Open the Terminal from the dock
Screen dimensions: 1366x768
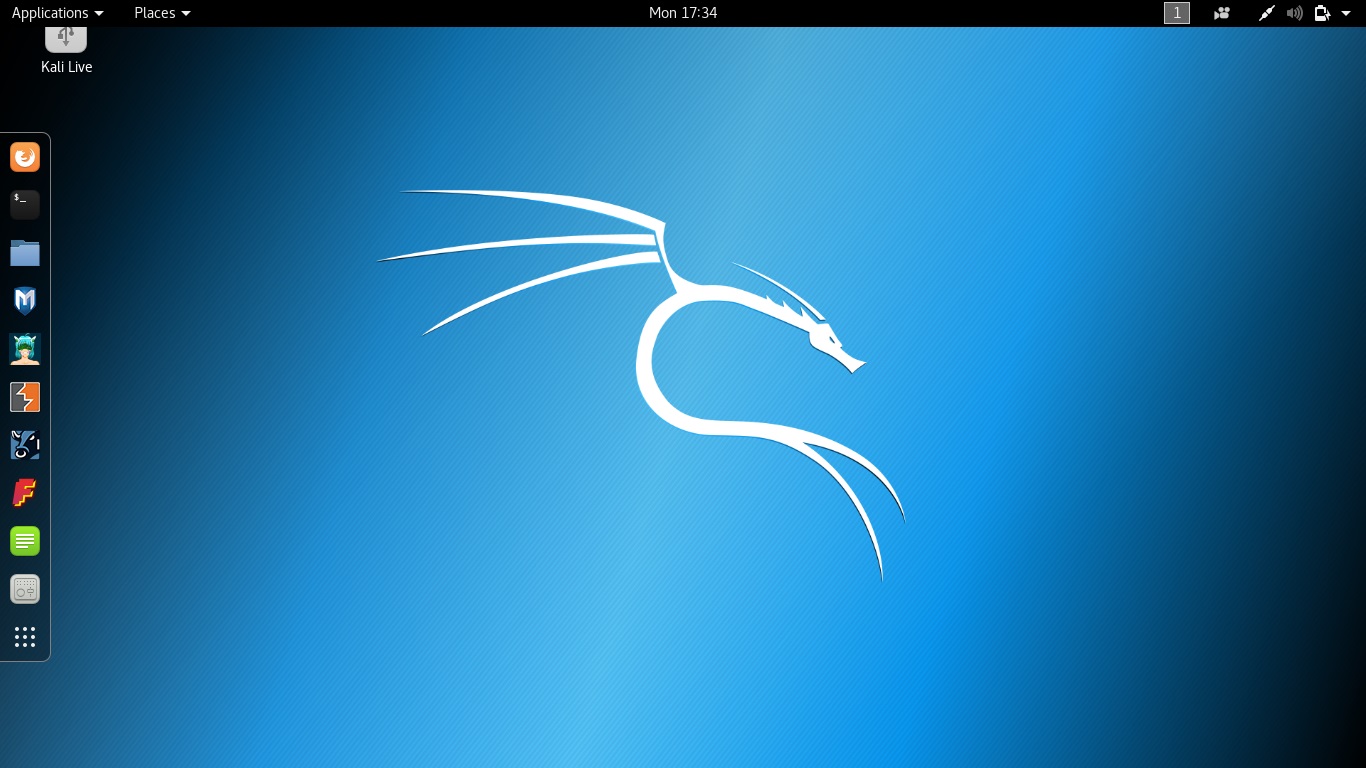[25, 205]
